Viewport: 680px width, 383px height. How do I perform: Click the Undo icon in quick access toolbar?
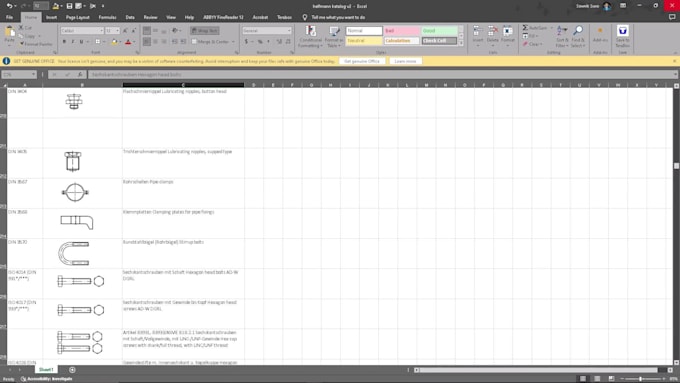(9, 6)
